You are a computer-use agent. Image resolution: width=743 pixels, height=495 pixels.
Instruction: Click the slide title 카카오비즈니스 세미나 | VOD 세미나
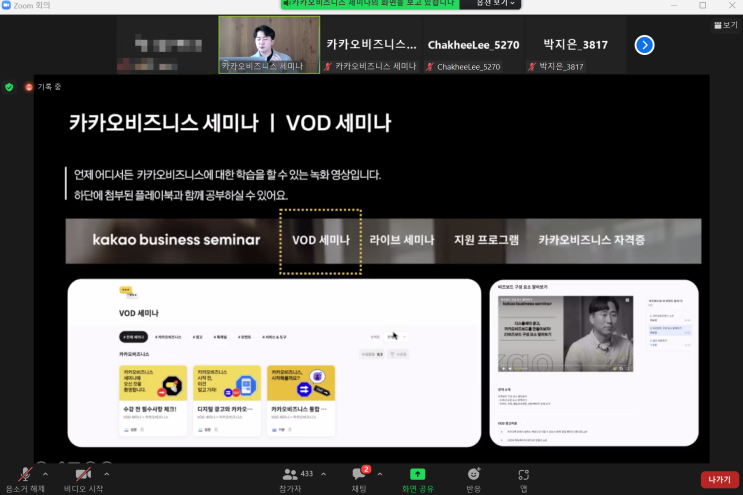(x=230, y=123)
